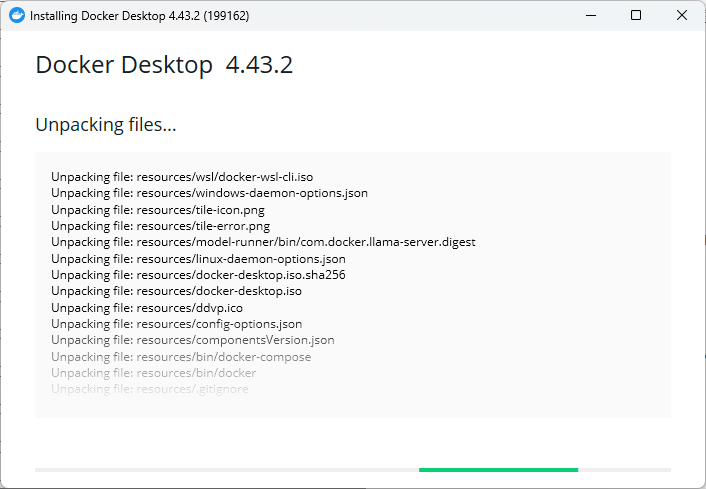This screenshot has height=489, width=706.
Task: Click the Docker whale icon in title bar
Action: pos(17,16)
